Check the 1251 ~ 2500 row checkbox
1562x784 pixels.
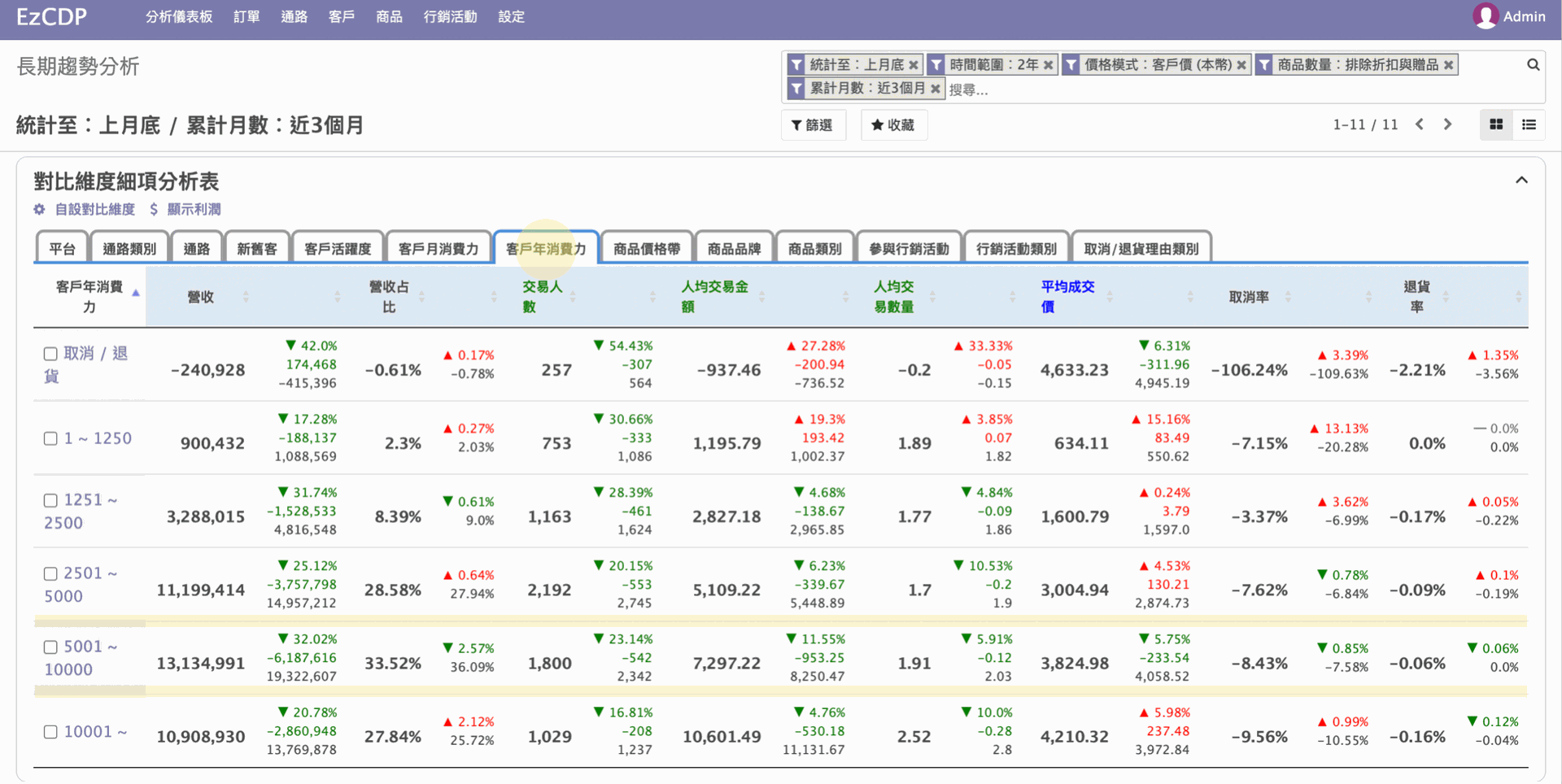tap(50, 500)
